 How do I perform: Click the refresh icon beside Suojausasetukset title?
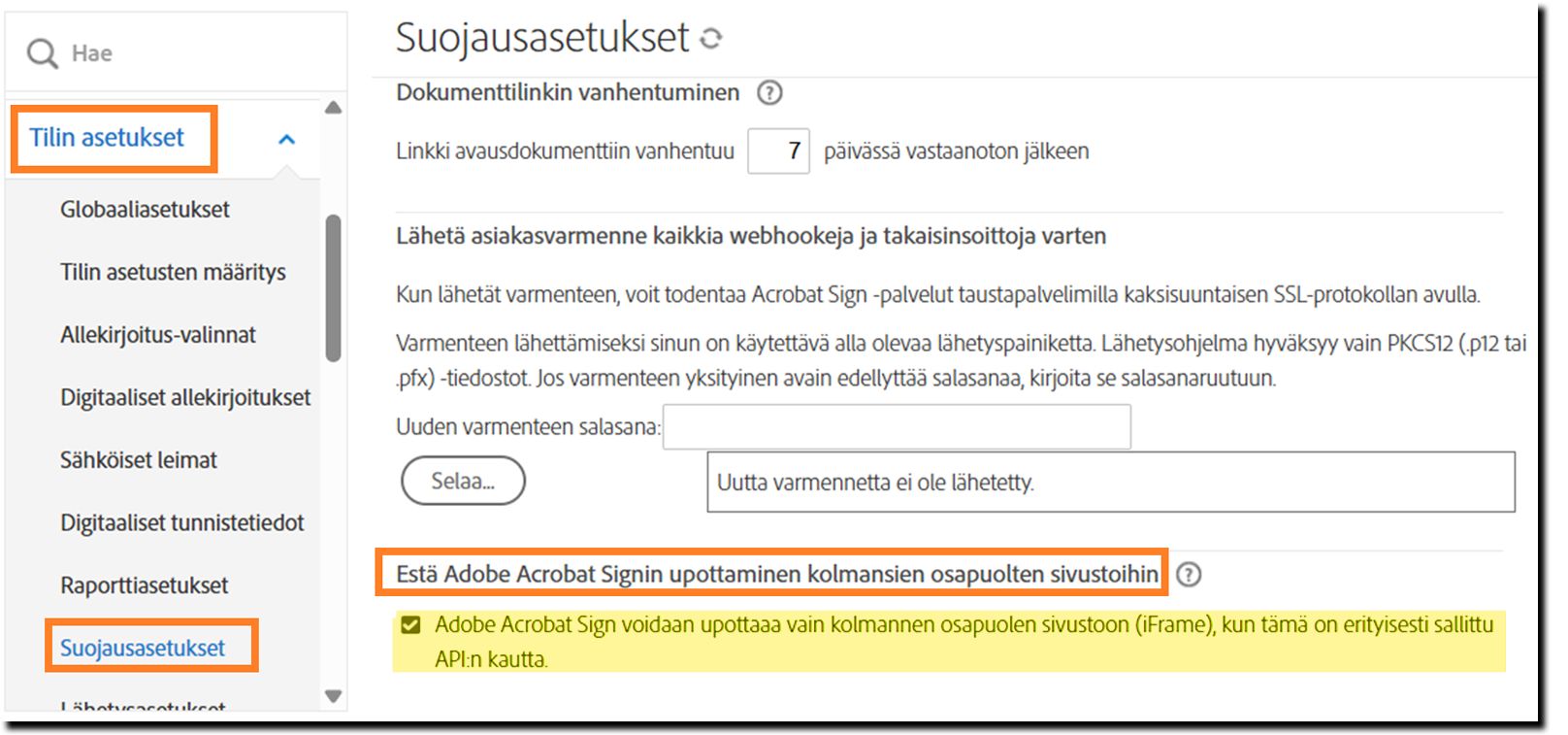(x=711, y=39)
